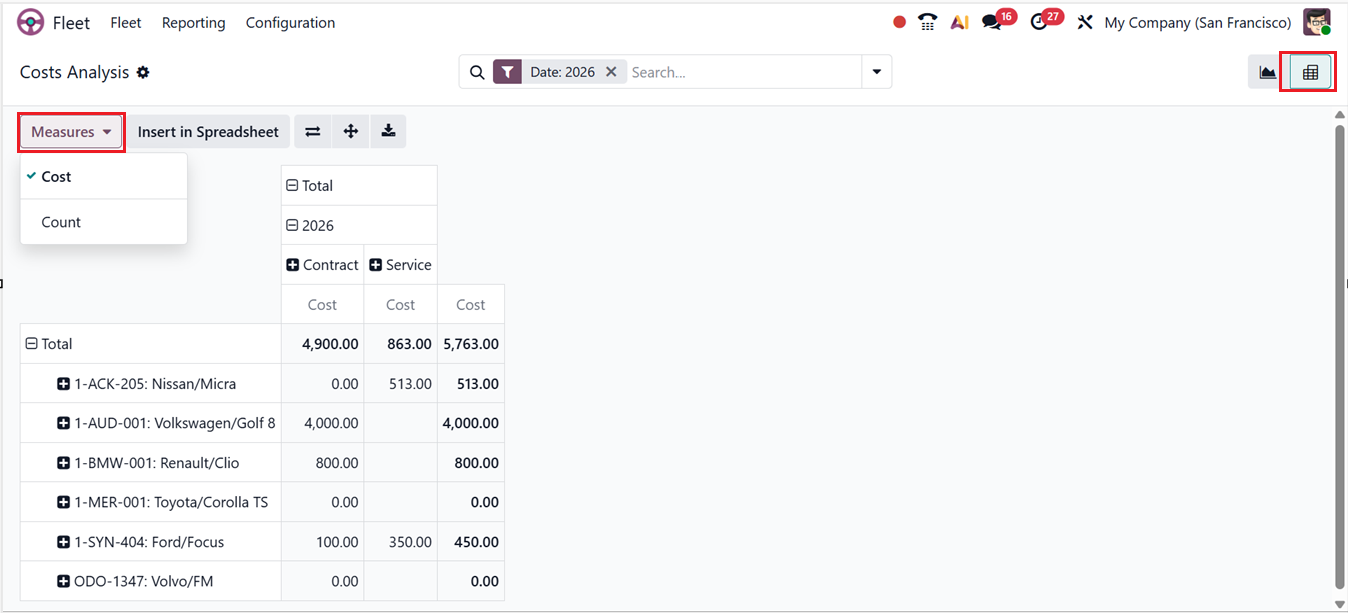Click Insert in Spreadsheet button
This screenshot has height=613, width=1348.
(208, 132)
